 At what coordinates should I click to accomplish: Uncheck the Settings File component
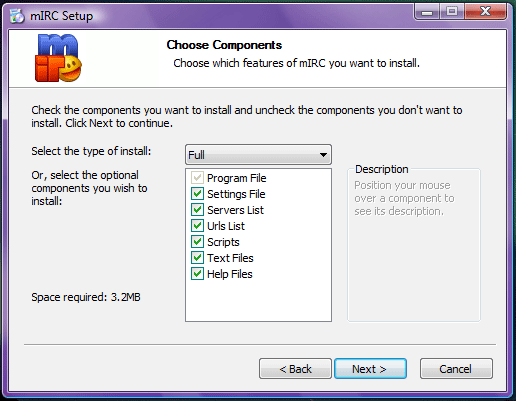197,194
